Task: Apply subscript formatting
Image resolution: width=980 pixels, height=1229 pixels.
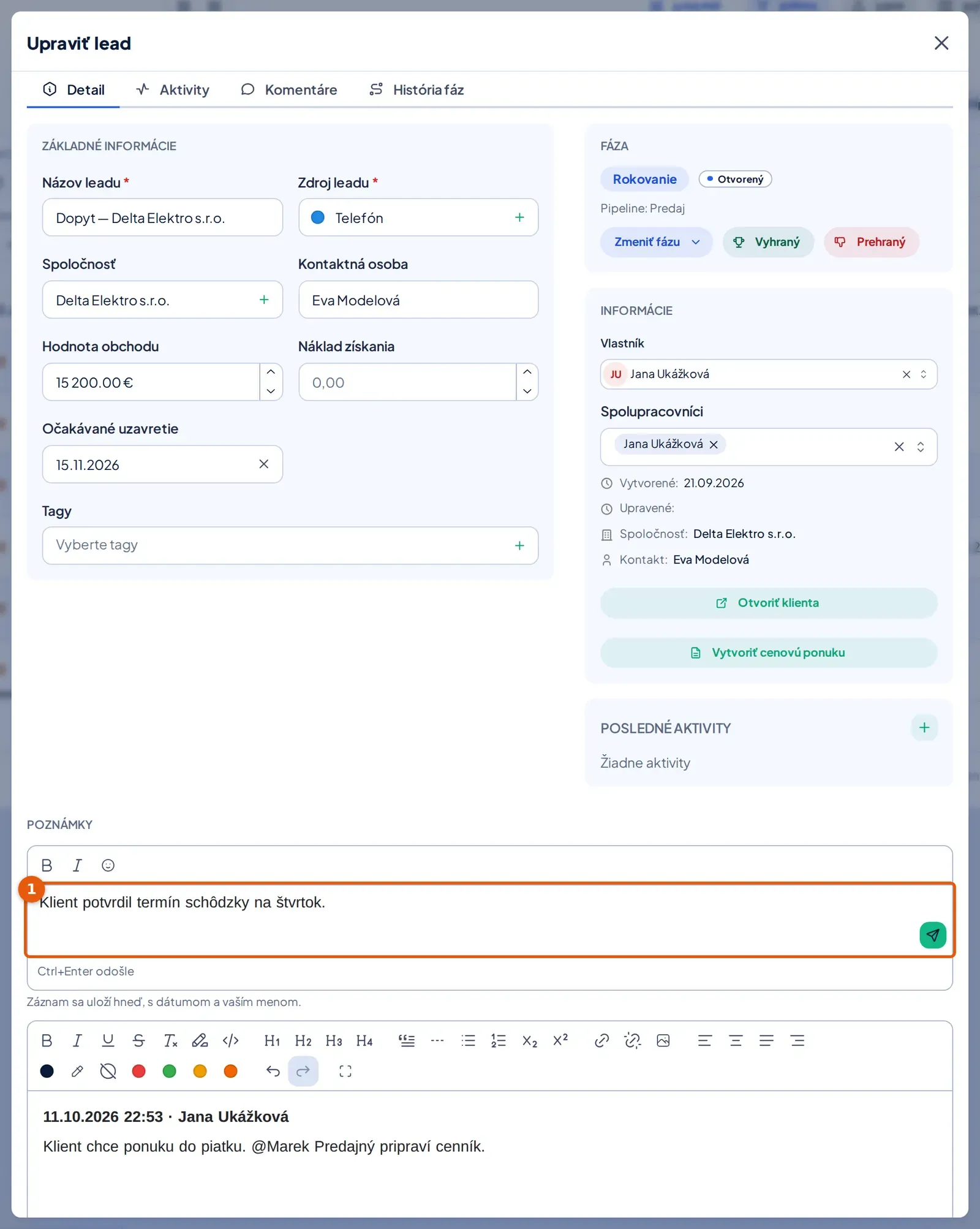Action: tap(529, 1040)
